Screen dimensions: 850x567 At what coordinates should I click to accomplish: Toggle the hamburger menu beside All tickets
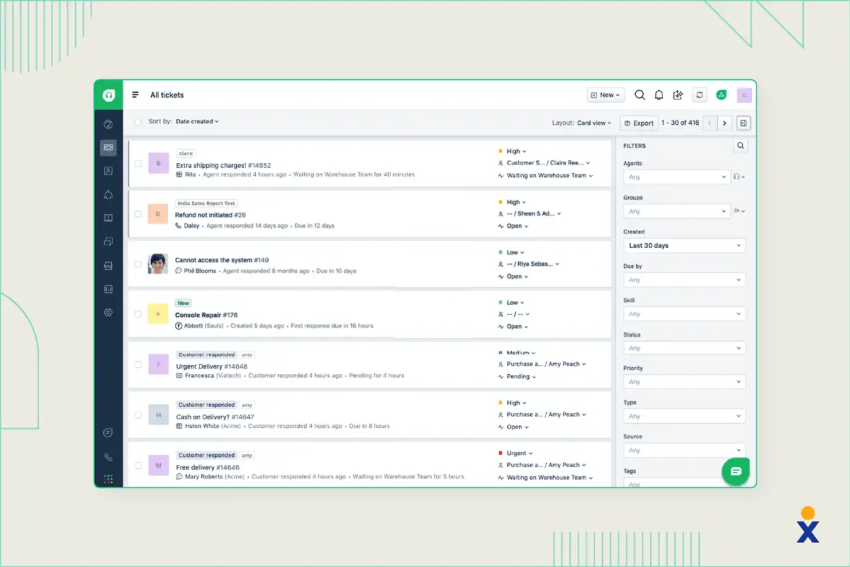point(135,95)
